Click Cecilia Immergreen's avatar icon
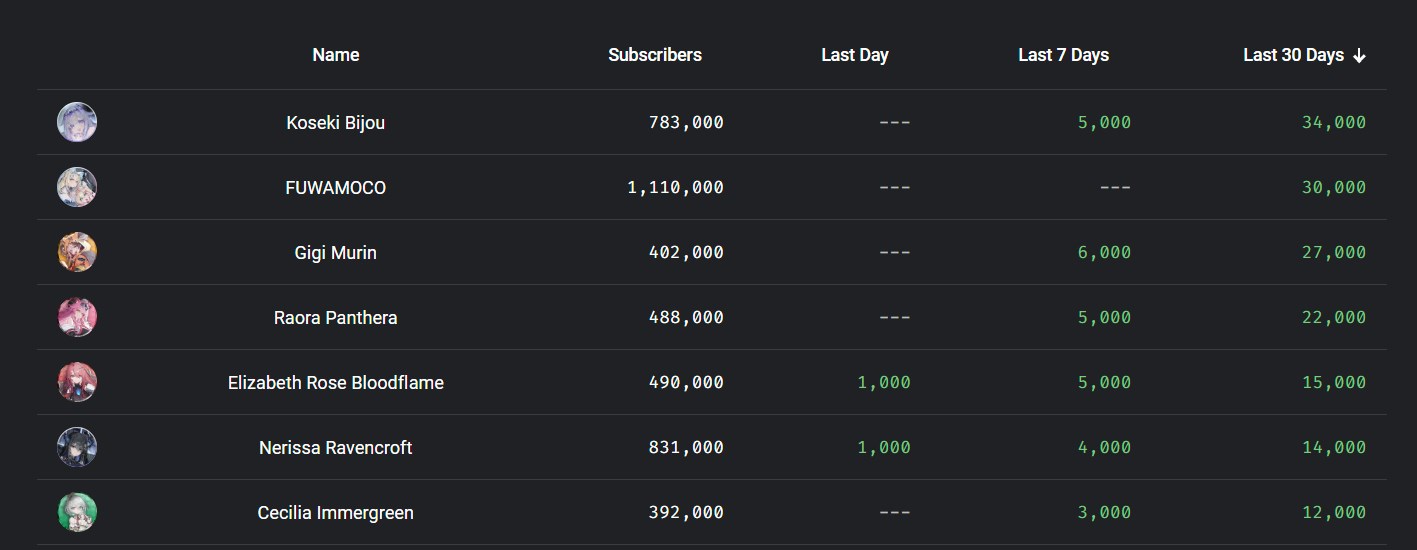Screen dimensions: 1417x550 (77, 512)
